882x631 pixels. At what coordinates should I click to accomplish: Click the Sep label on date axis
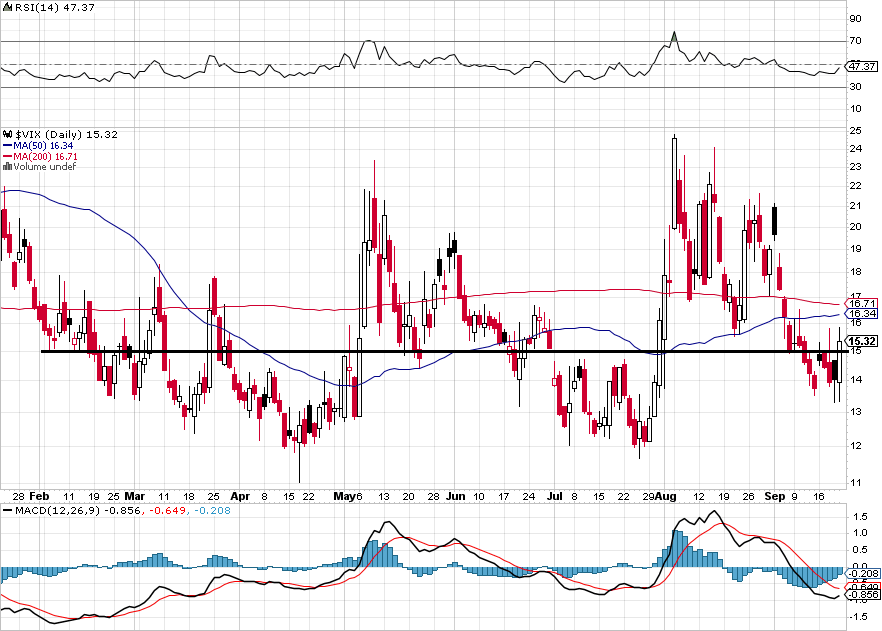(774, 496)
